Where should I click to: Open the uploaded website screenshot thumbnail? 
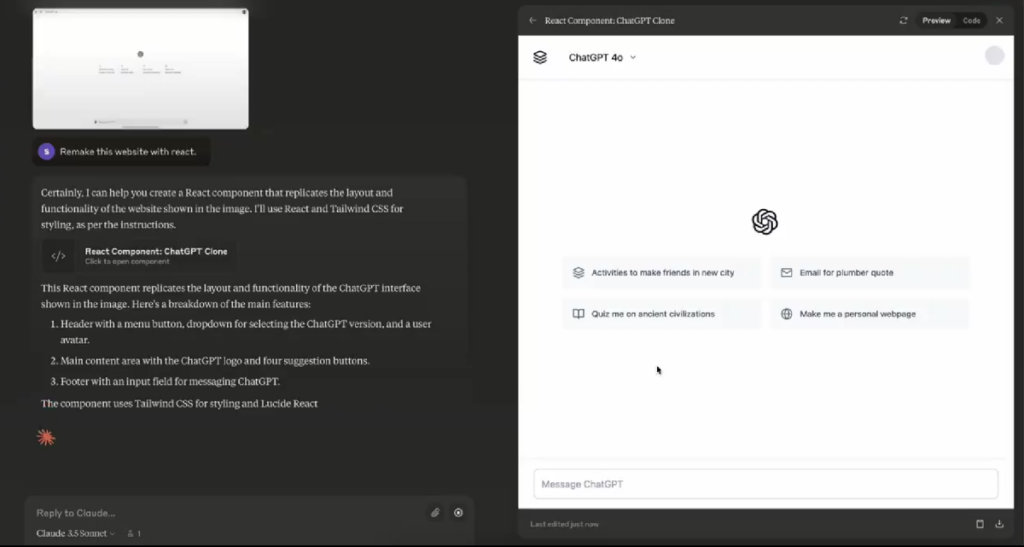[x=140, y=69]
